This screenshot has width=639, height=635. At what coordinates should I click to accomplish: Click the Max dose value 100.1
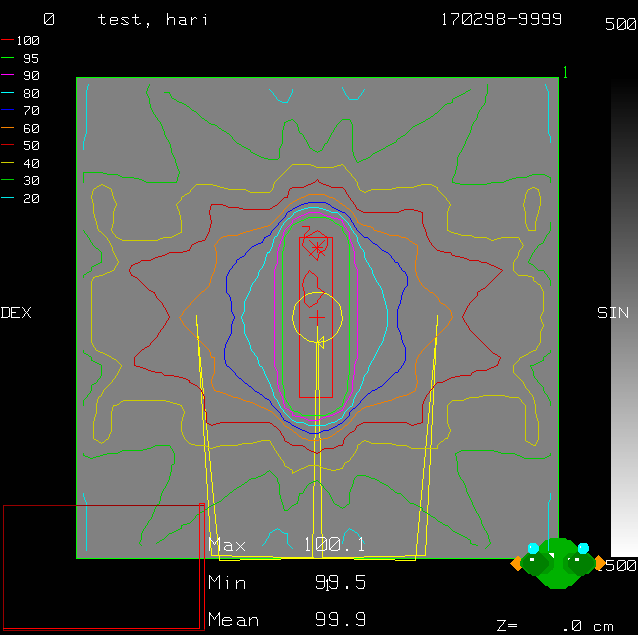tap(335, 545)
